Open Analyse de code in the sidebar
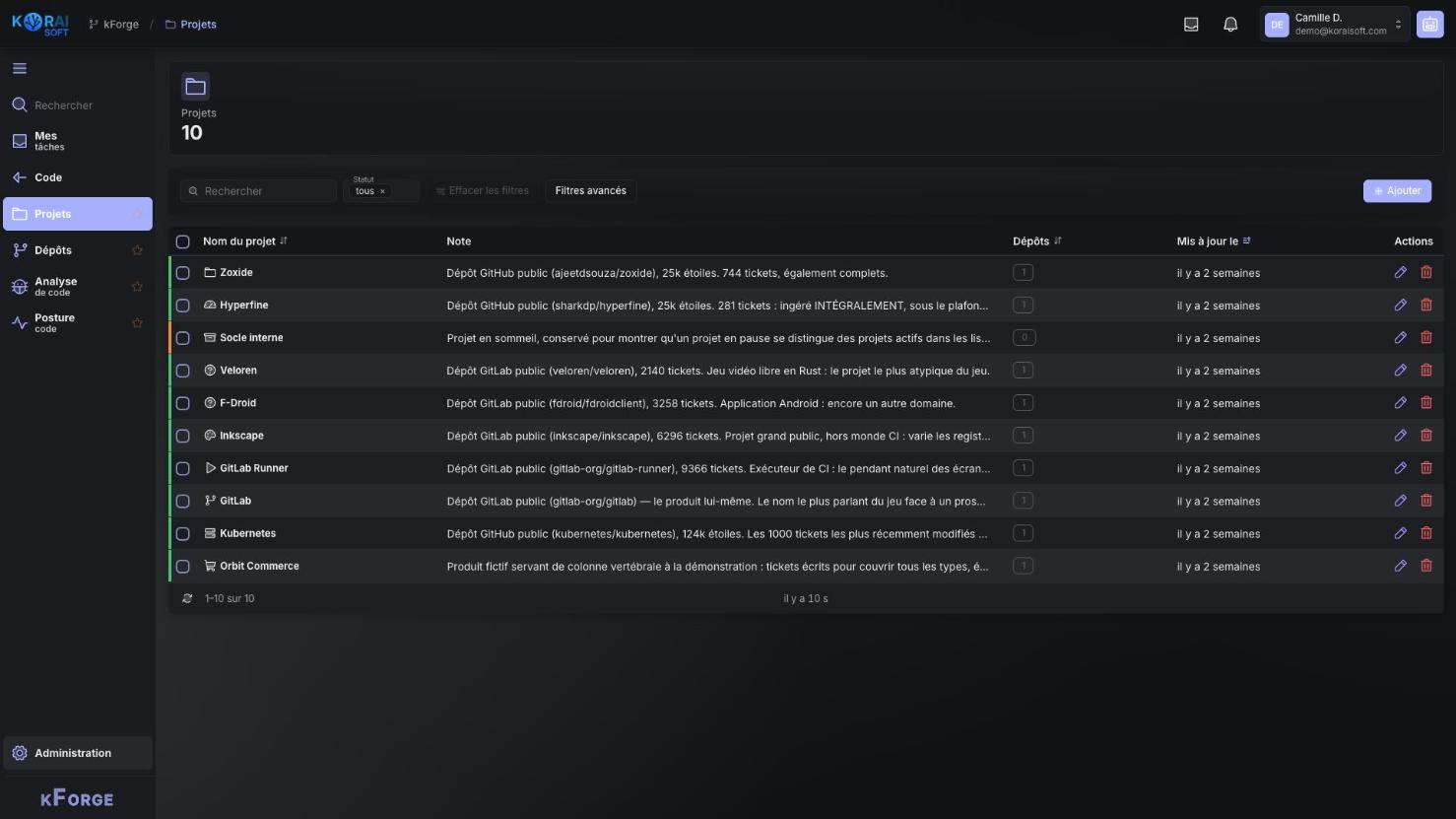Screen dimensions: 1456x819 tap(78, 287)
